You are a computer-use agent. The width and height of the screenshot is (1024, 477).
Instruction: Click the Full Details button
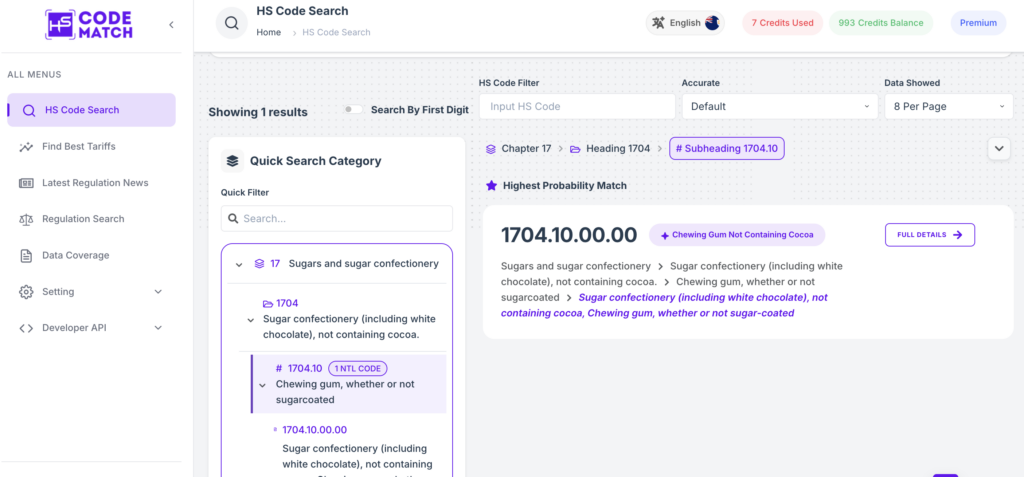pyautogui.click(x=930, y=235)
